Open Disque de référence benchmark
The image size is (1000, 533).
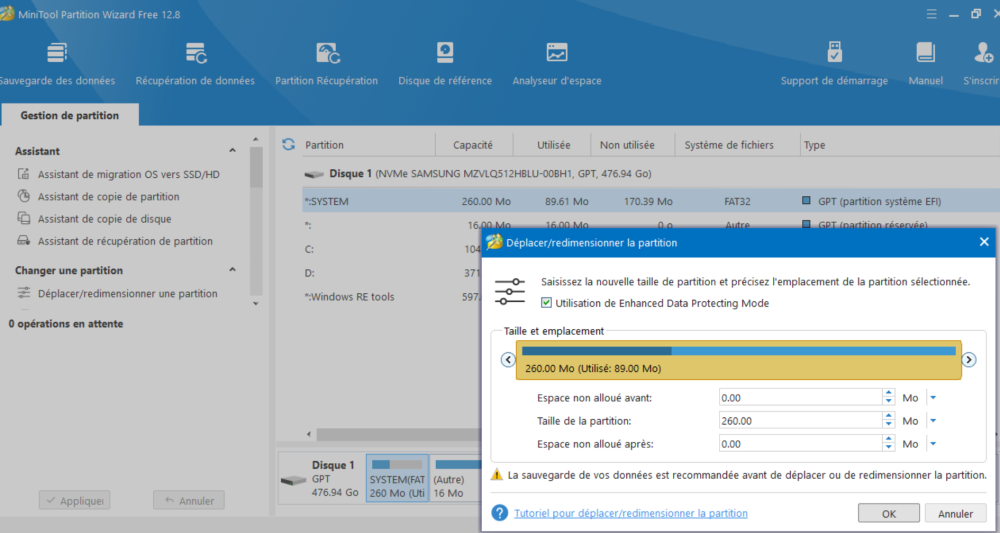pyautogui.click(x=445, y=54)
